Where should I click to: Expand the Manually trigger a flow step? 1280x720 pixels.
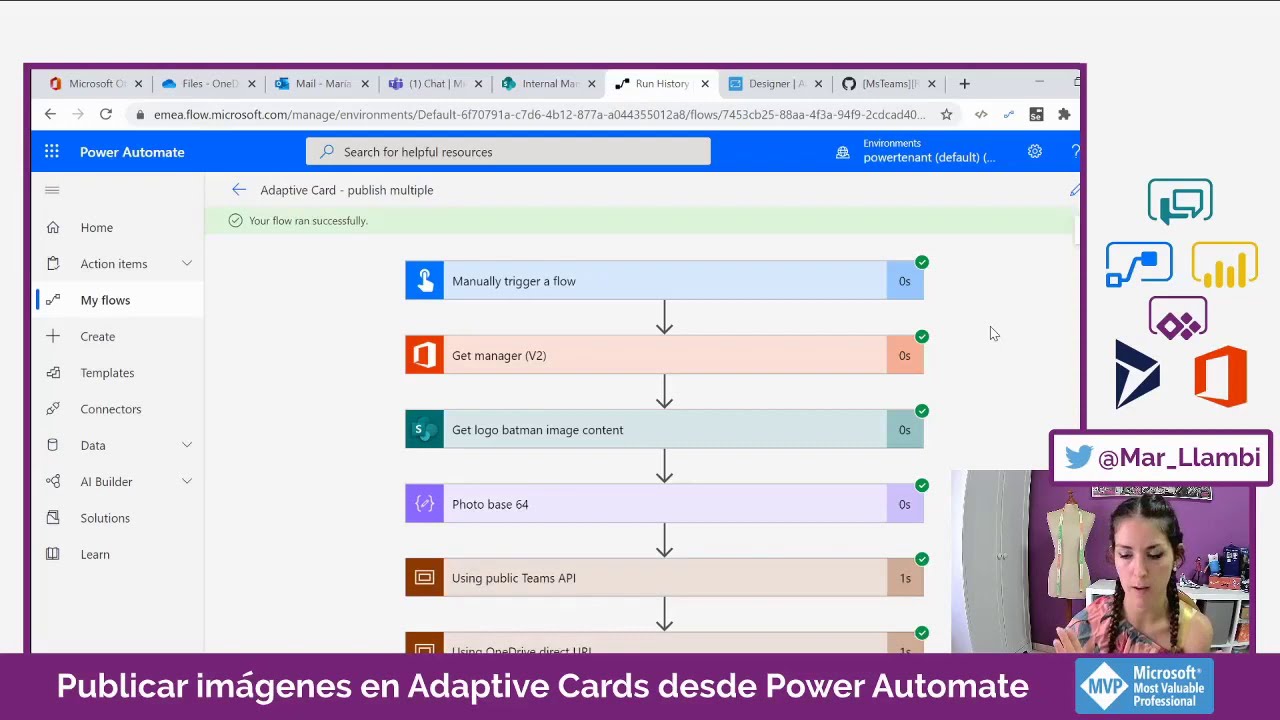pos(664,281)
